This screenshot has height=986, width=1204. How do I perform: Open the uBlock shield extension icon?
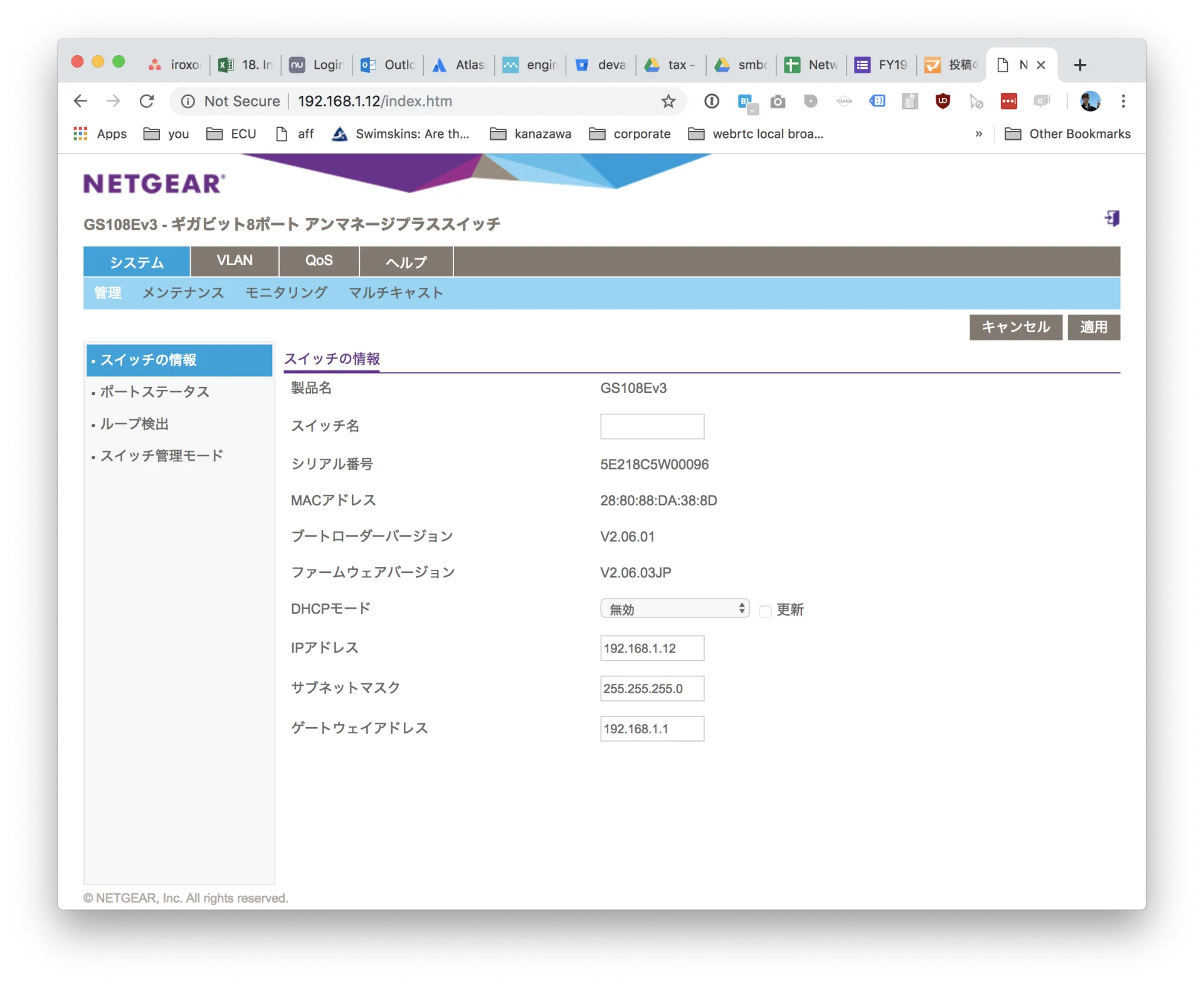pyautogui.click(x=943, y=101)
